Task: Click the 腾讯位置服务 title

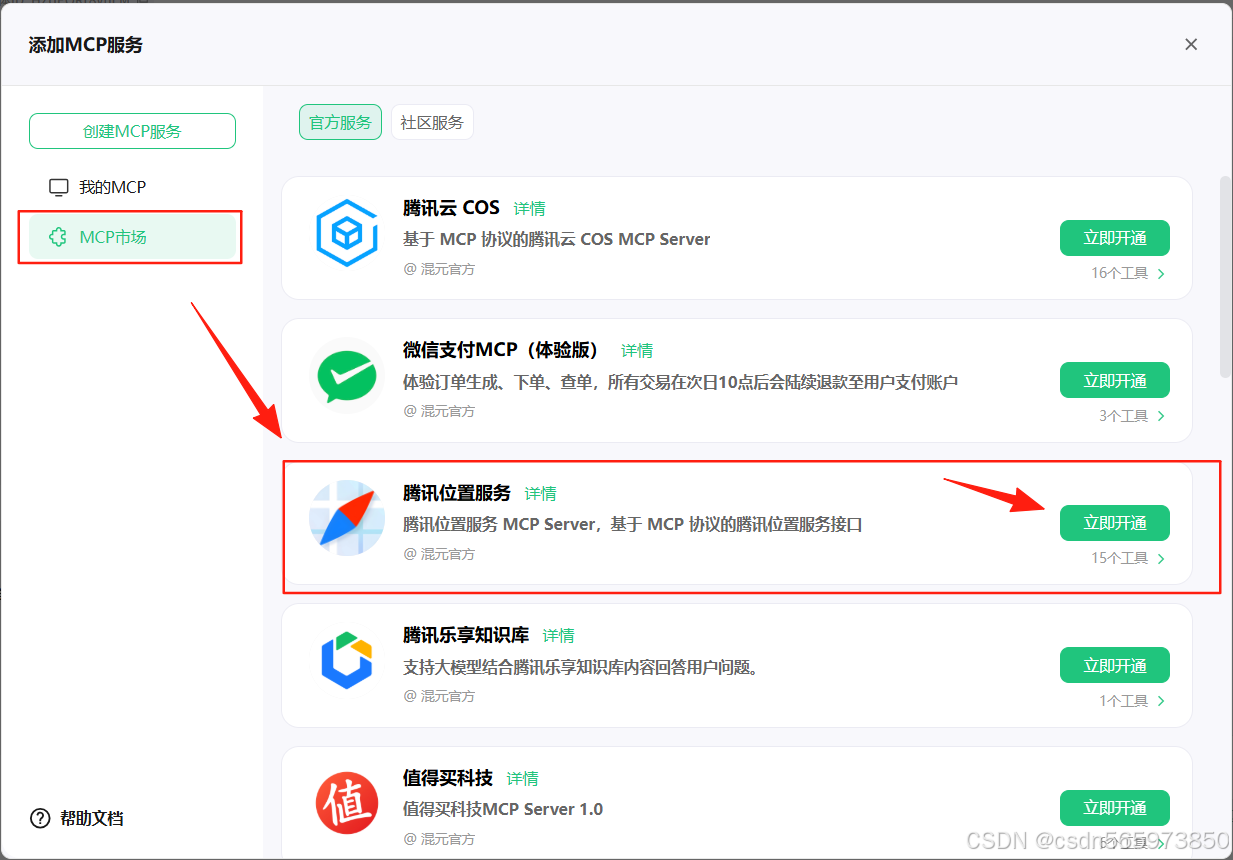Action: pos(457,493)
